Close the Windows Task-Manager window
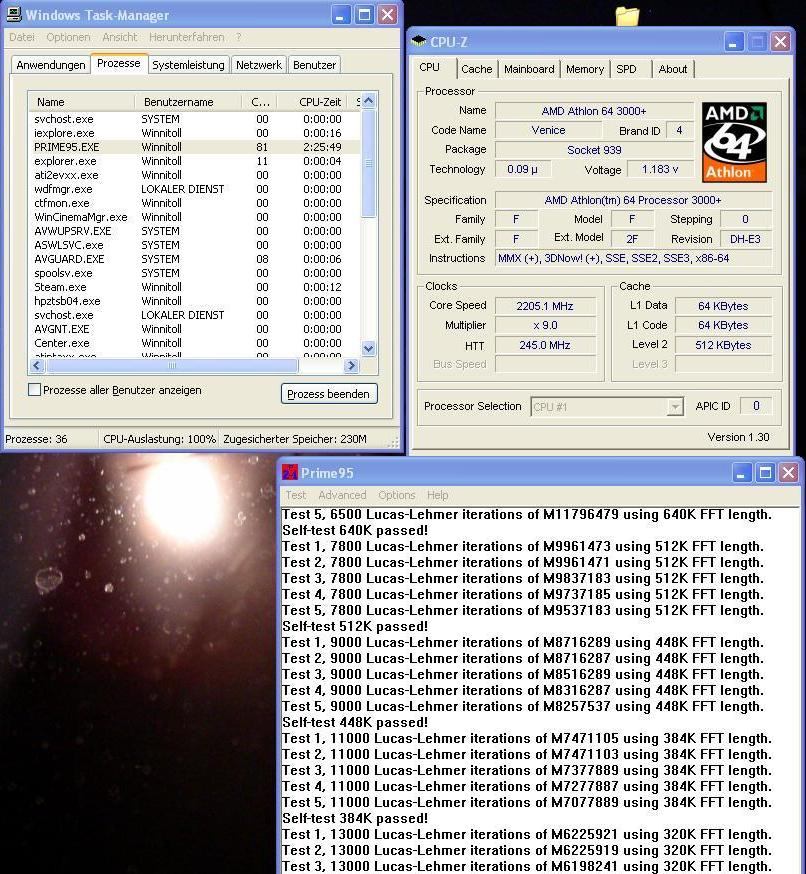The image size is (806, 874). 387,15
